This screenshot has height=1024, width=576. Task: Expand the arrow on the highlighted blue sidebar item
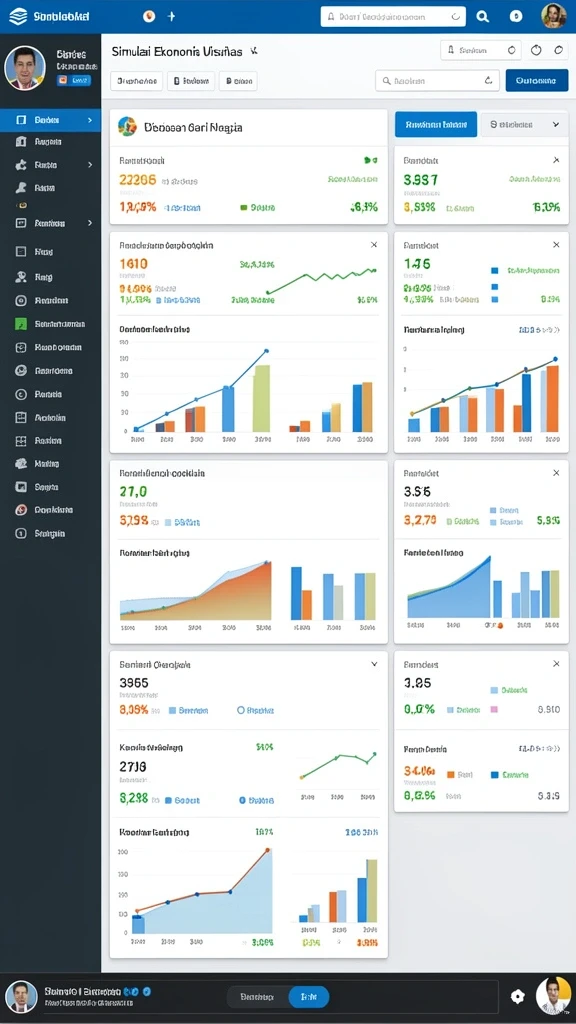coord(89,120)
